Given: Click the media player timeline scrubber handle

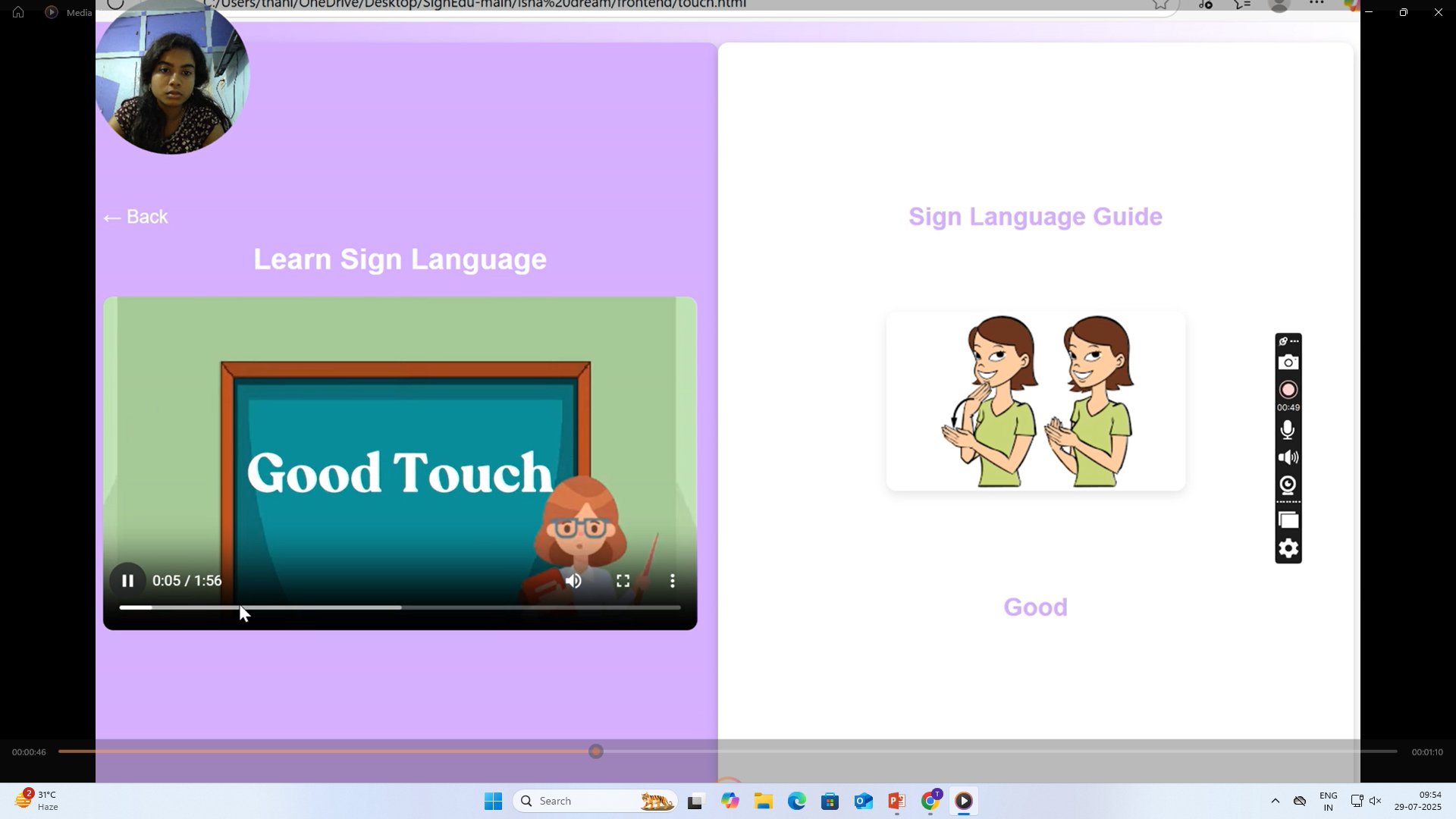Looking at the screenshot, I should (x=596, y=752).
